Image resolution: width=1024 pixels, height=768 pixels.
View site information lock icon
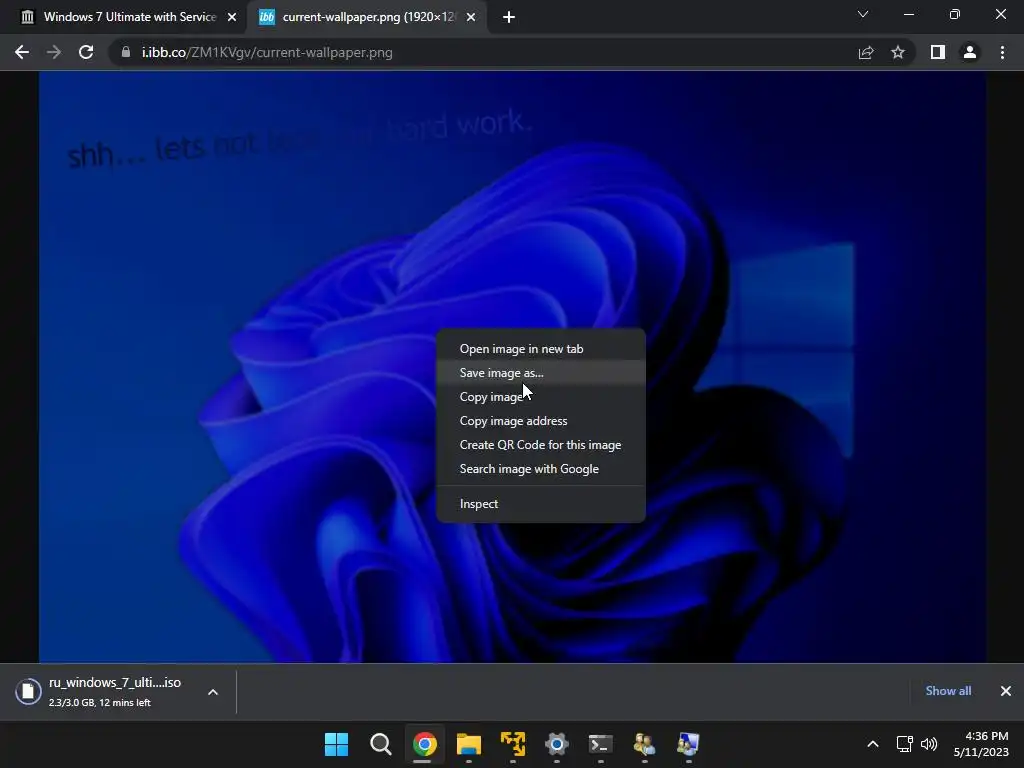click(x=125, y=52)
